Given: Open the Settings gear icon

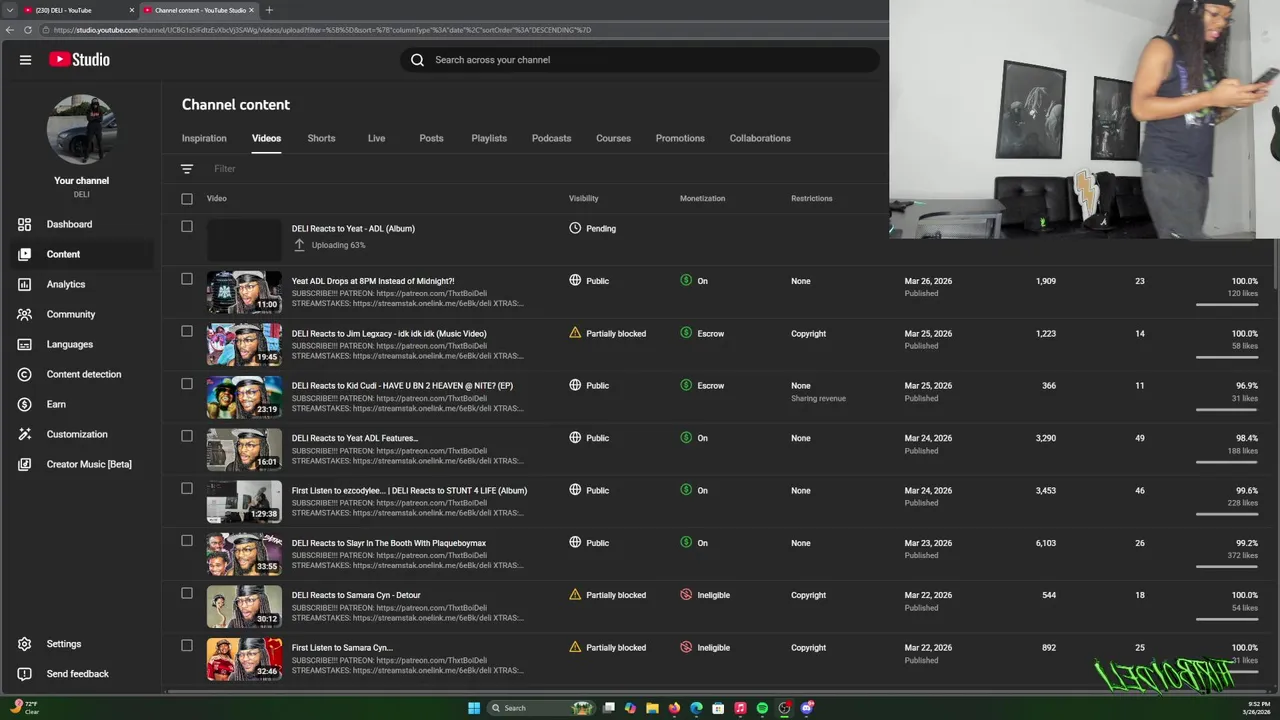Looking at the screenshot, I should coord(25,644).
